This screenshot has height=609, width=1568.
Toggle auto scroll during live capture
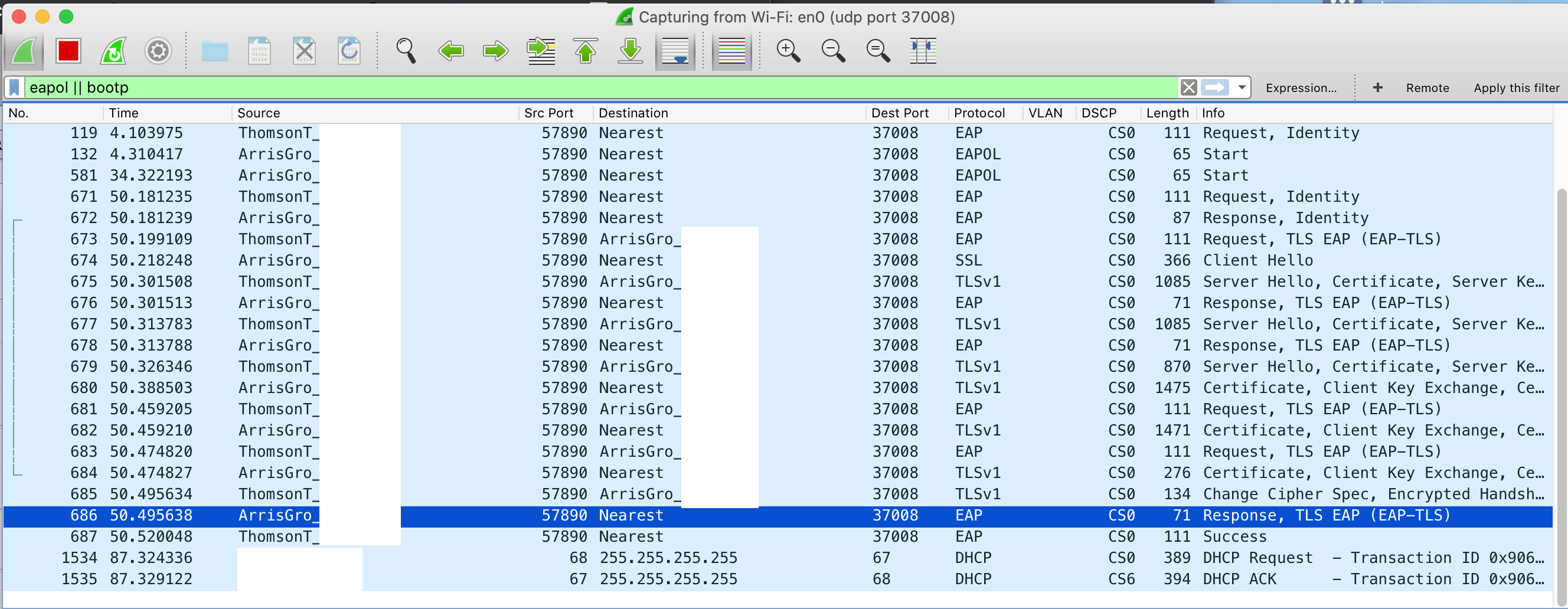675,51
